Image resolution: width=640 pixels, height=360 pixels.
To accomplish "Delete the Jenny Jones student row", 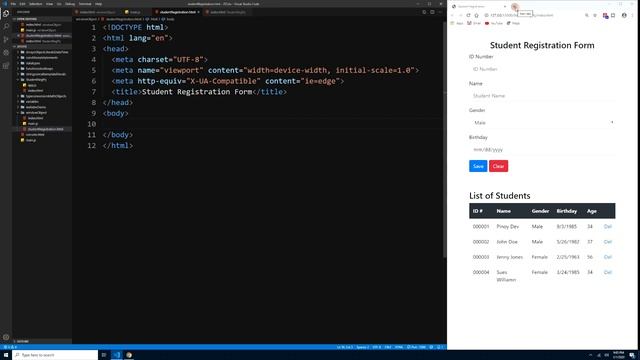I will tap(607, 257).
